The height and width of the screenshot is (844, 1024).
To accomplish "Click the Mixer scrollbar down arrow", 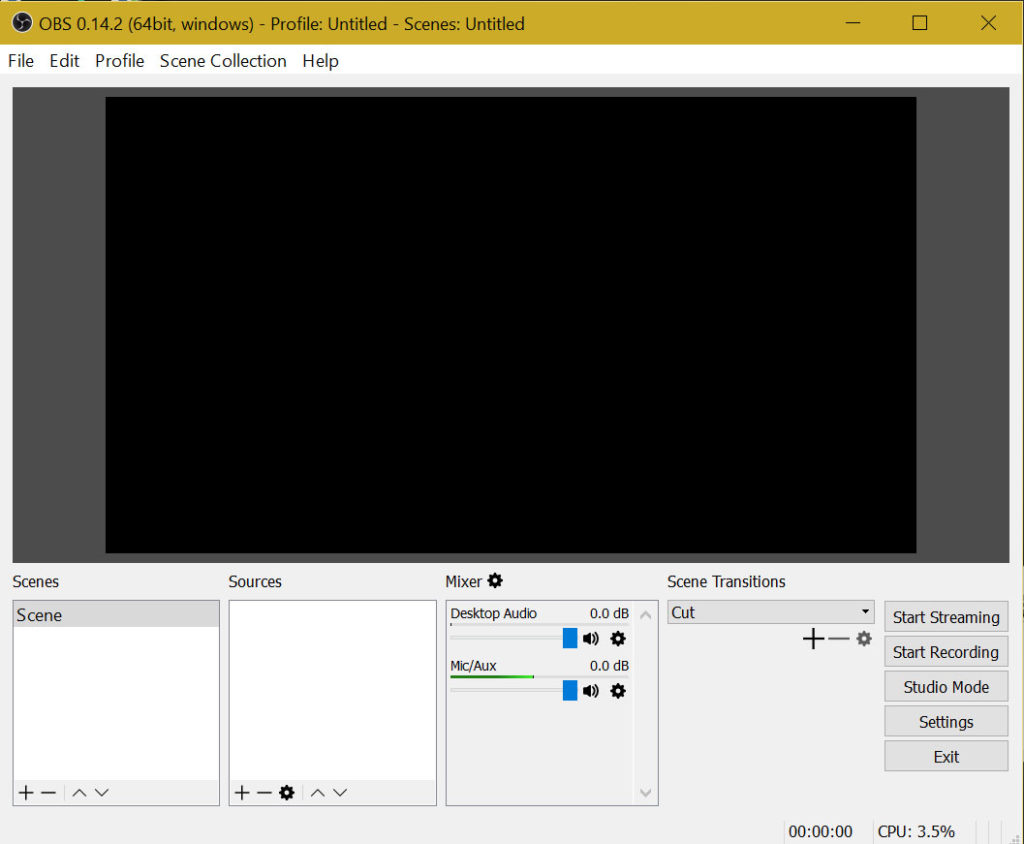I will pyautogui.click(x=645, y=792).
